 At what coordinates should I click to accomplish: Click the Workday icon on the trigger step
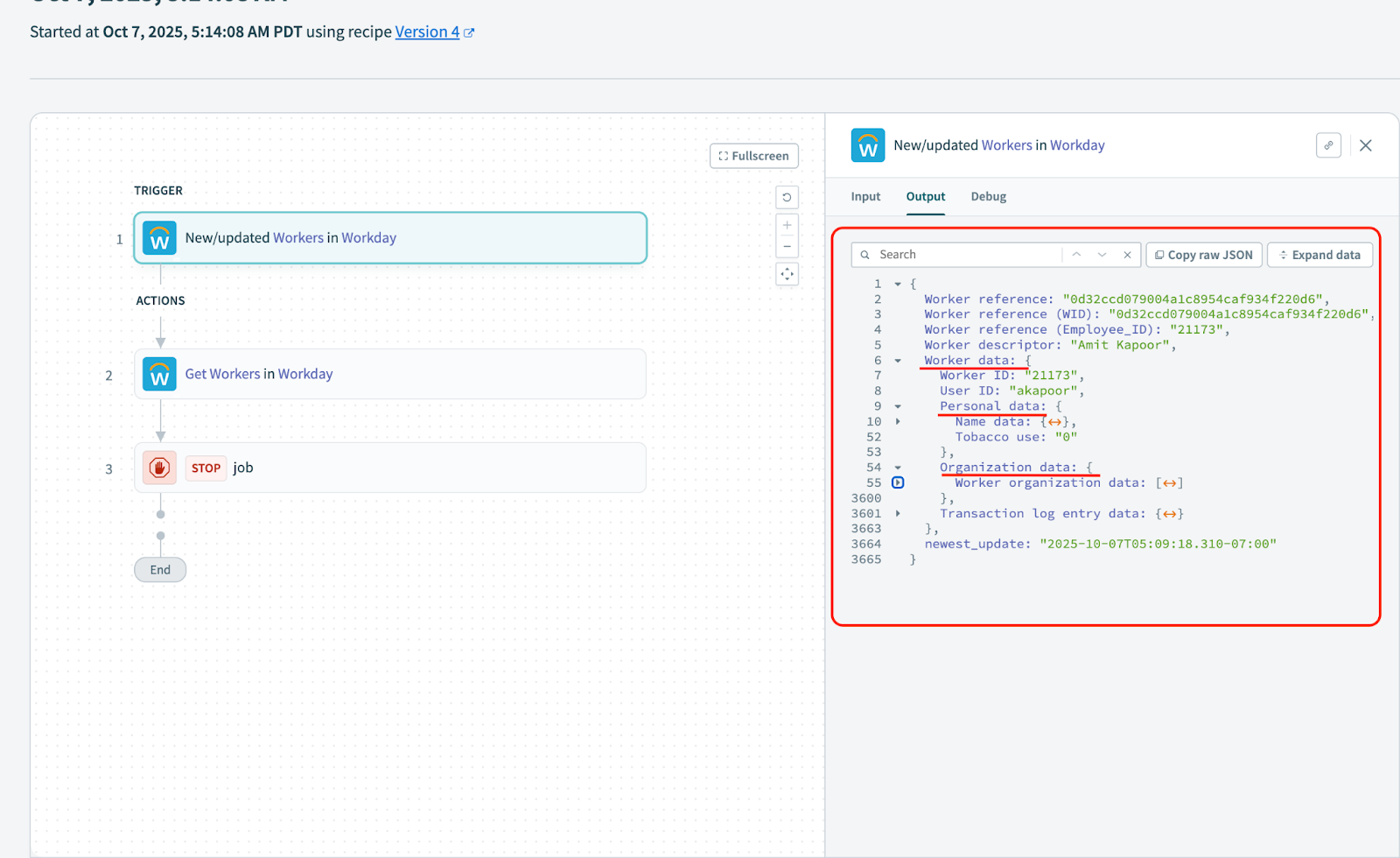click(159, 238)
